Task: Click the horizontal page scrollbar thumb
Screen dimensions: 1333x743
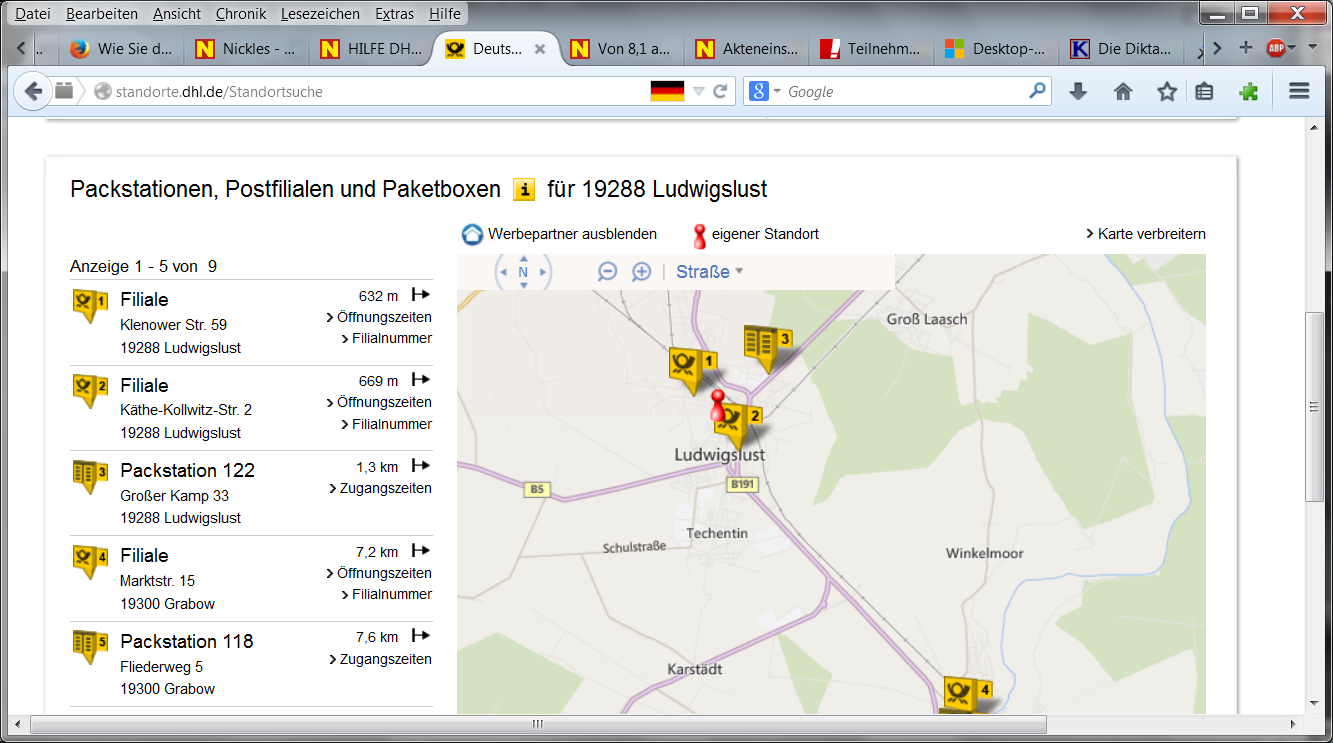Action: point(537,724)
